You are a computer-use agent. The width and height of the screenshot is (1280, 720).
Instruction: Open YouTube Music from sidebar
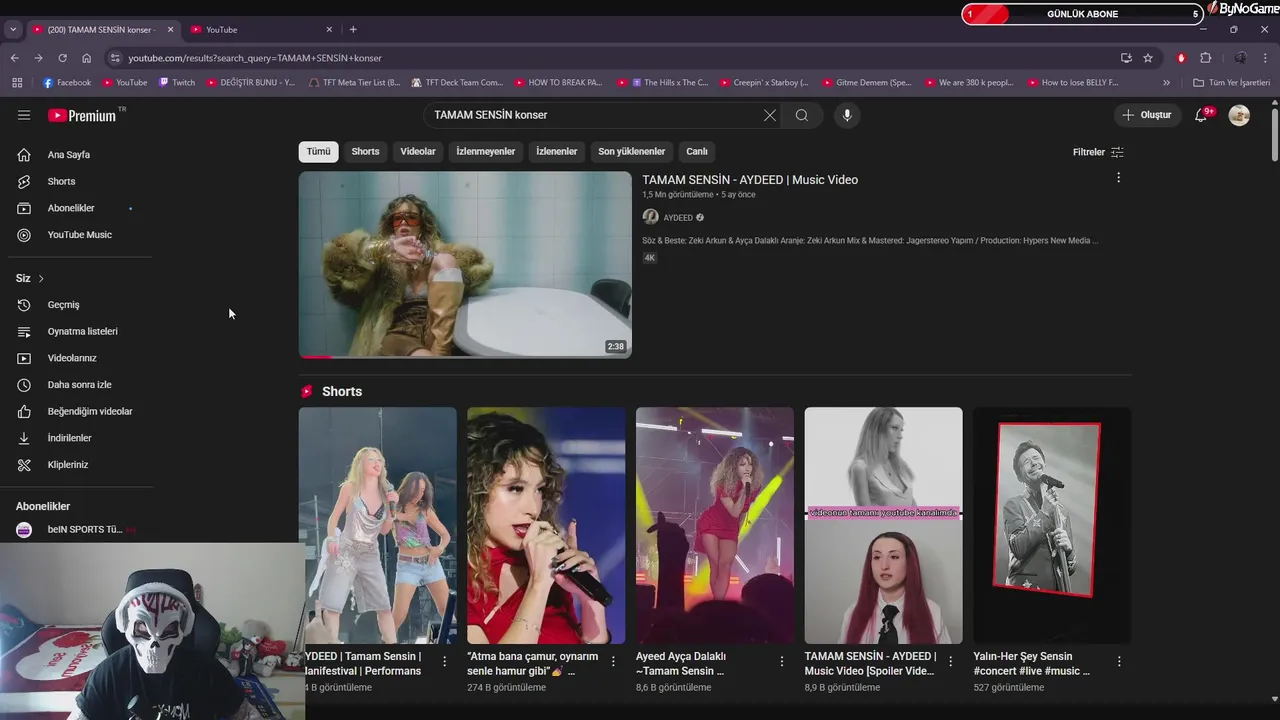pos(82,235)
